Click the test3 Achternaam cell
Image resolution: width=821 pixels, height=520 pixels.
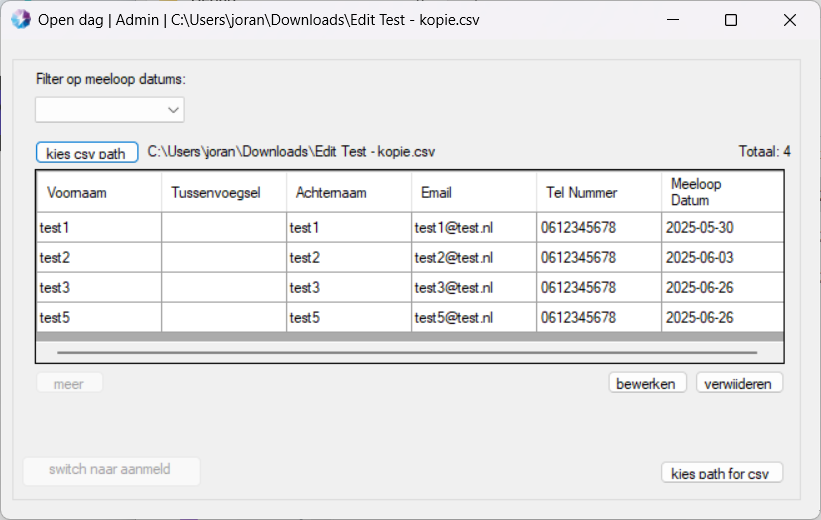coord(348,288)
